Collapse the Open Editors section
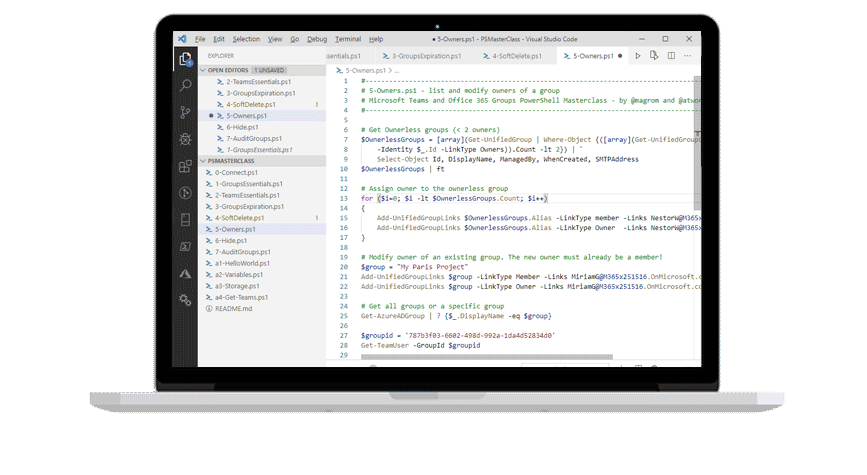This screenshot has width=867, height=475. click(x=203, y=70)
